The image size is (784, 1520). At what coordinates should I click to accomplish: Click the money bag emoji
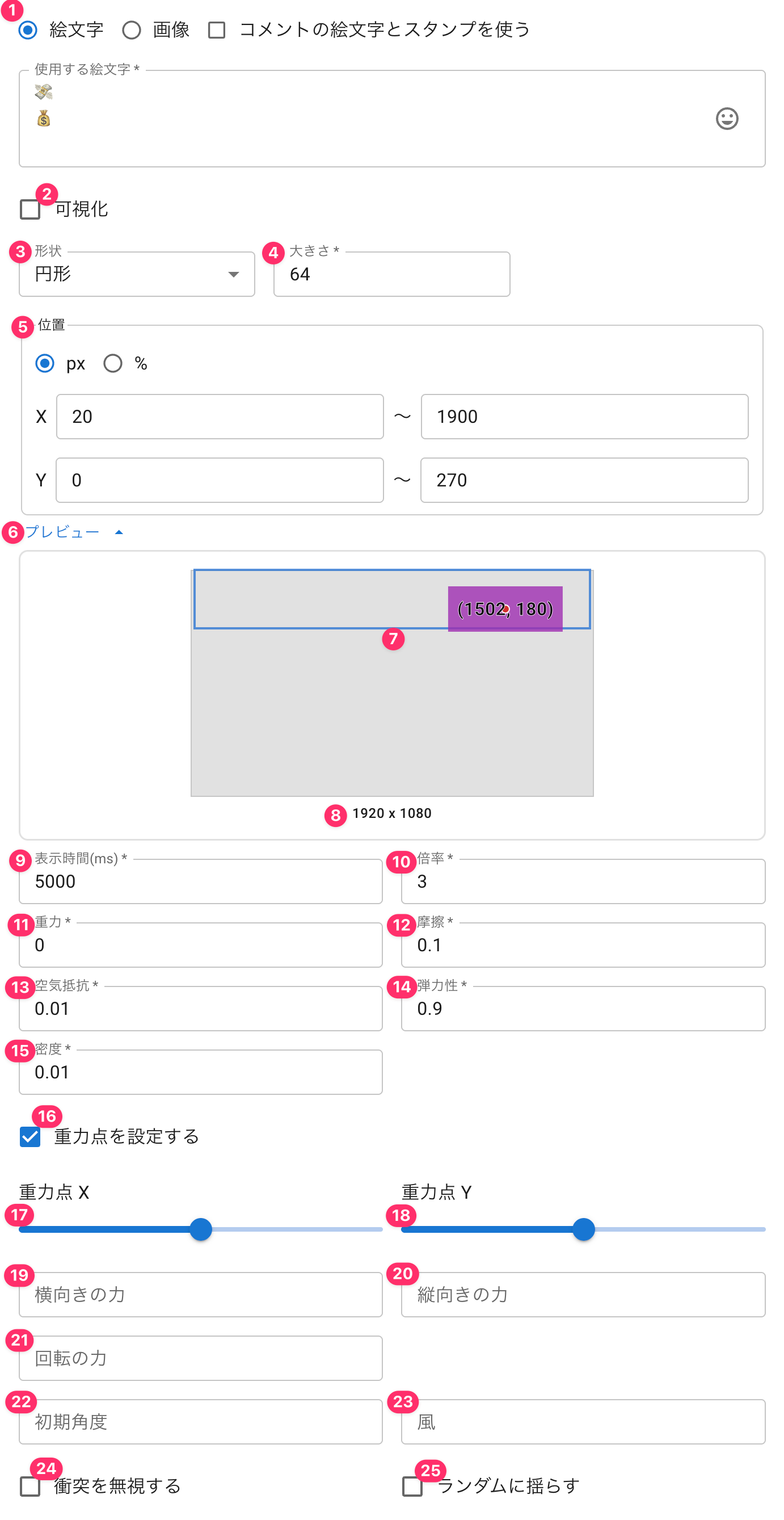[44, 119]
